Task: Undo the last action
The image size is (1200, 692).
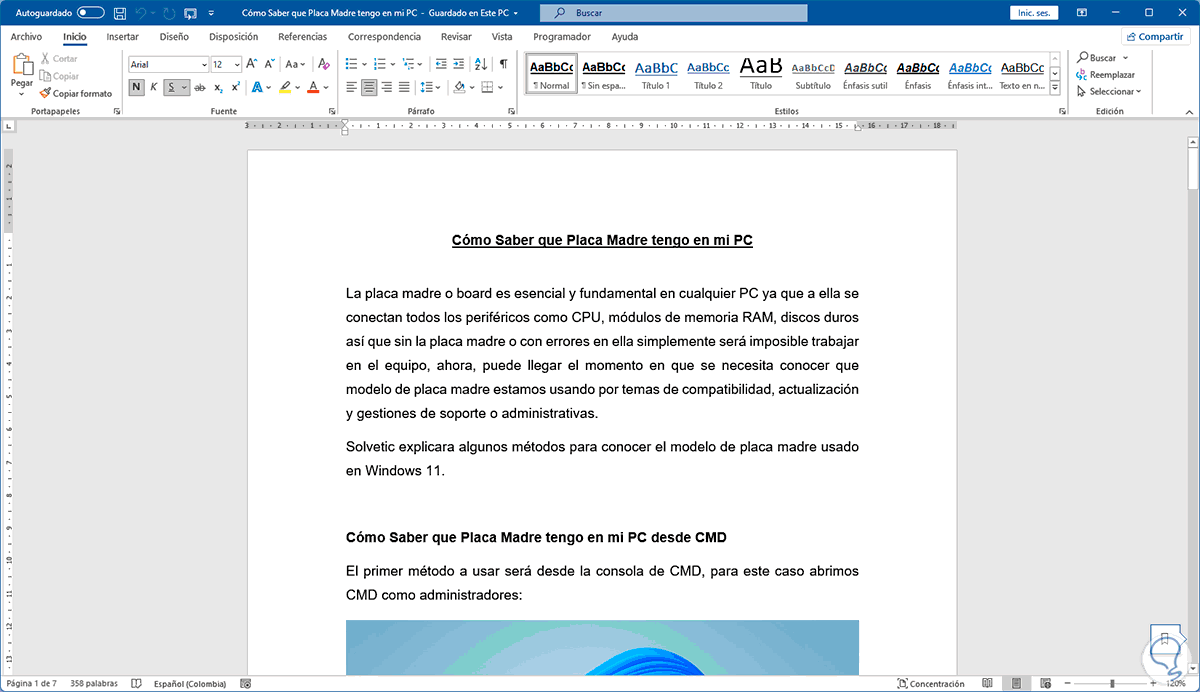Action: coord(142,13)
